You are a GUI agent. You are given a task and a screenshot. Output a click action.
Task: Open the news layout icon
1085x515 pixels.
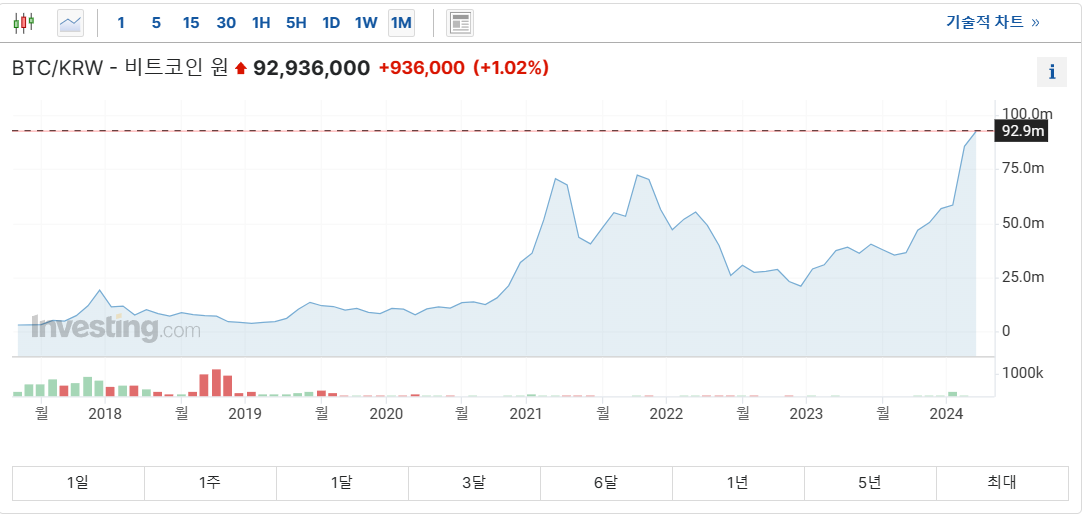pyautogui.click(x=460, y=23)
